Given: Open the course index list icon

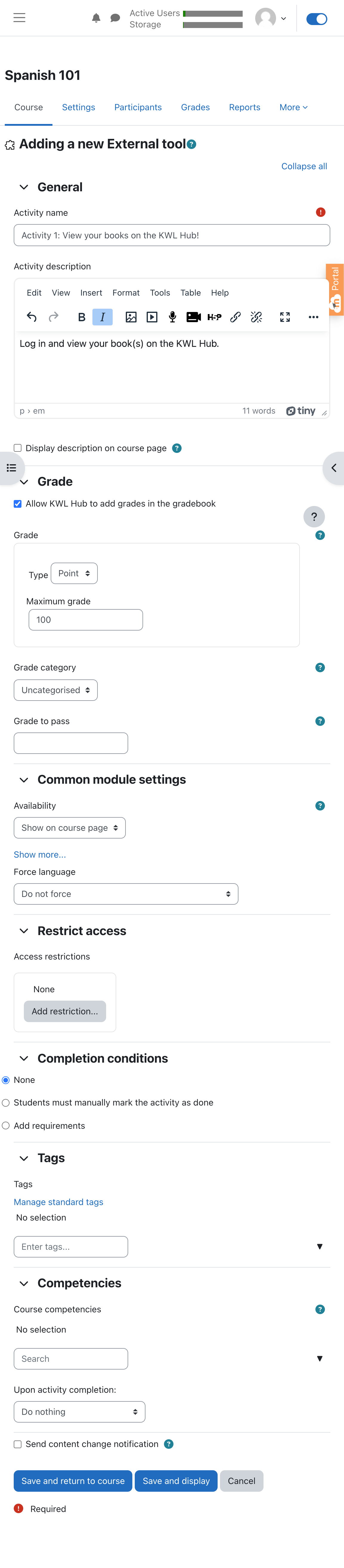Looking at the screenshot, I should pyautogui.click(x=11, y=468).
